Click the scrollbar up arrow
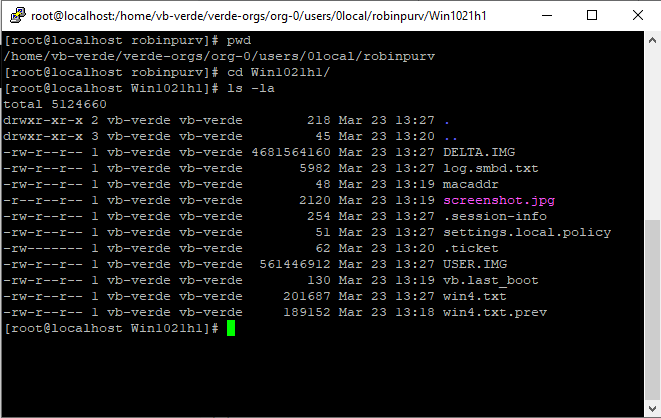Image resolution: width=661 pixels, height=418 pixels. (652, 40)
